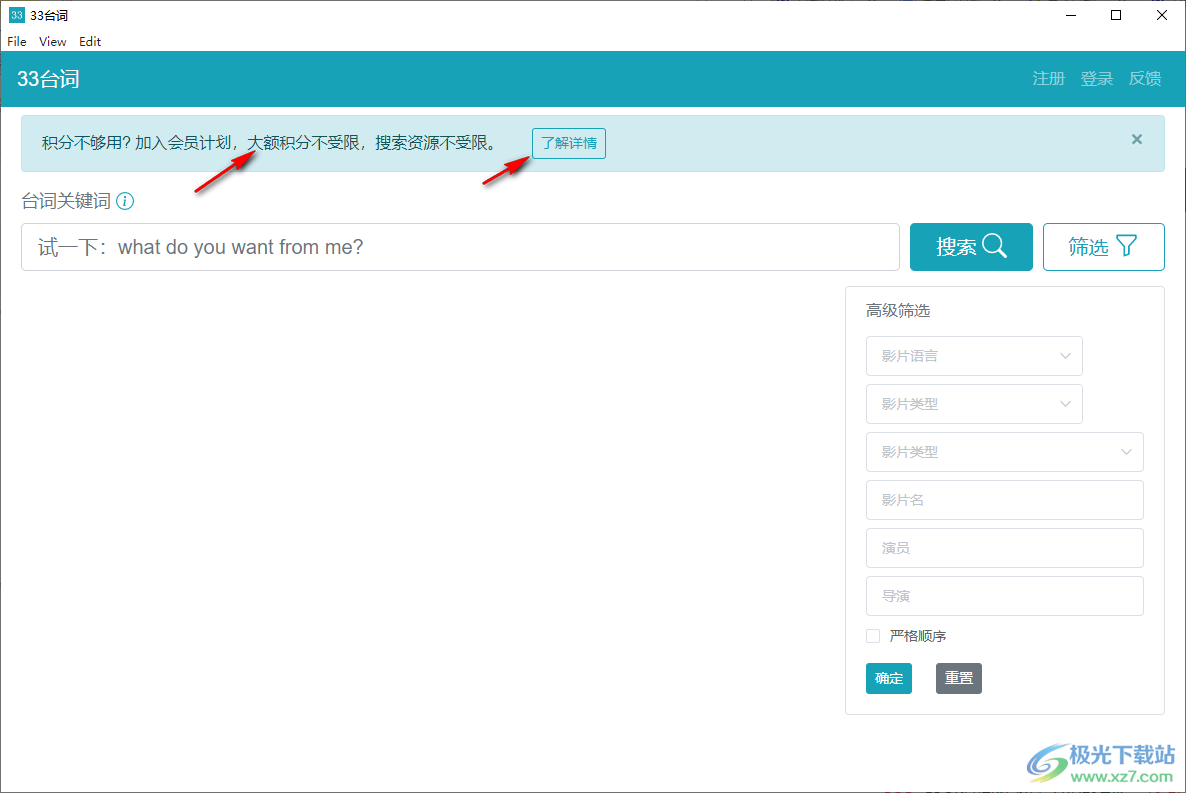
Task: Open the View menu
Action: click(52, 42)
